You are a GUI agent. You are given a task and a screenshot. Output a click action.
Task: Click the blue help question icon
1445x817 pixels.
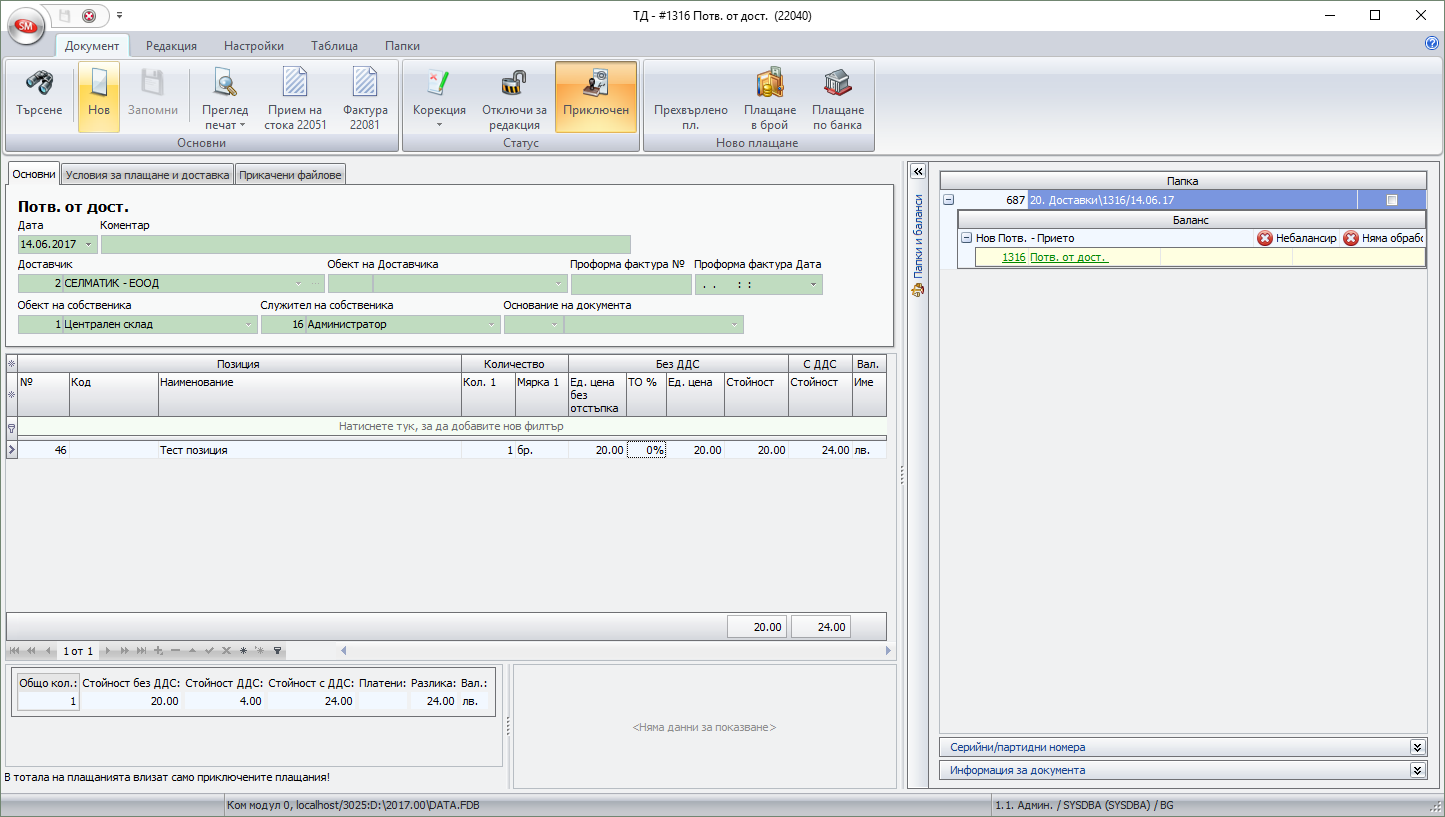(1432, 43)
